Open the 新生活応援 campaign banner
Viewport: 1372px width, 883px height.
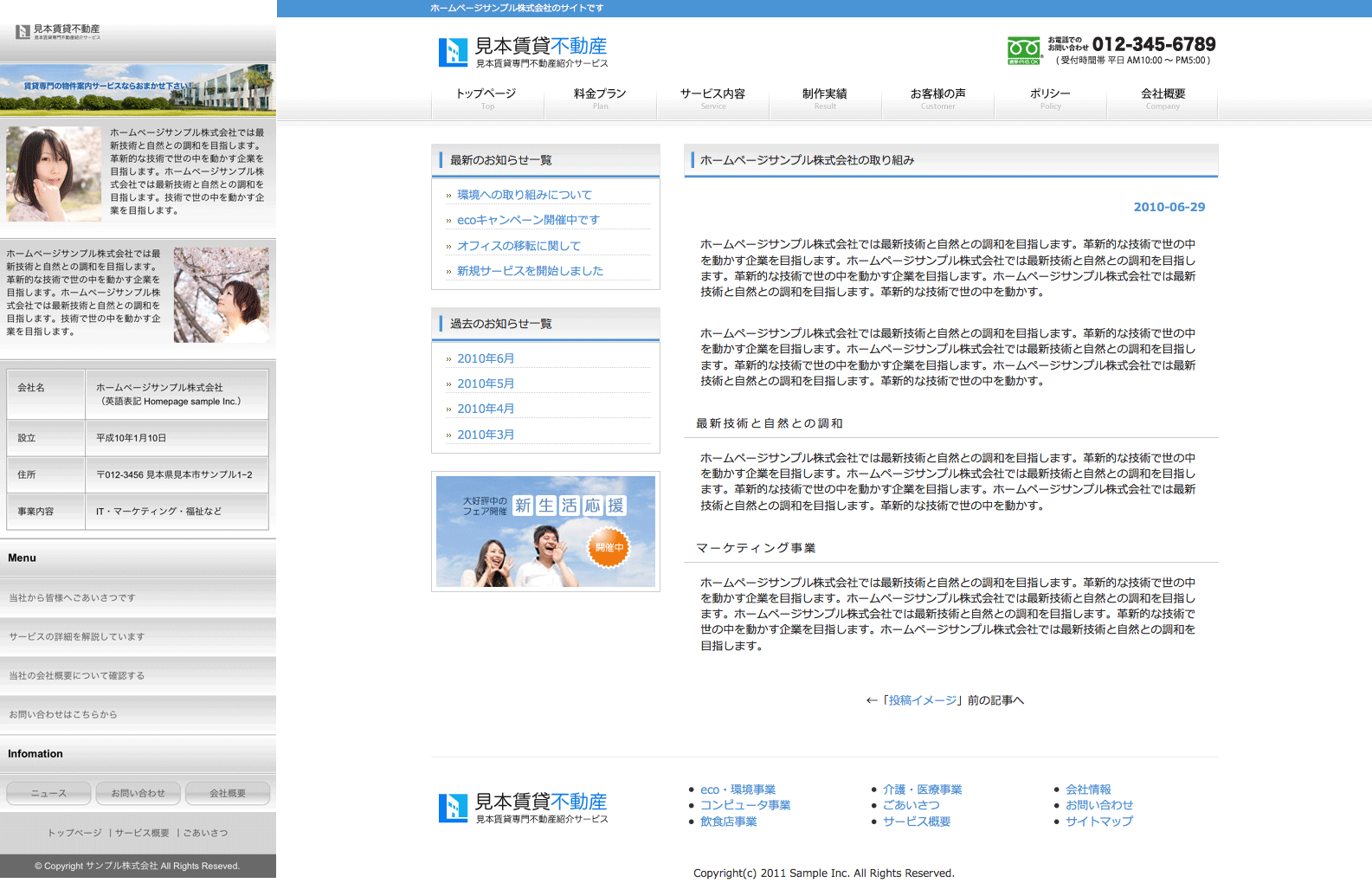(x=545, y=532)
